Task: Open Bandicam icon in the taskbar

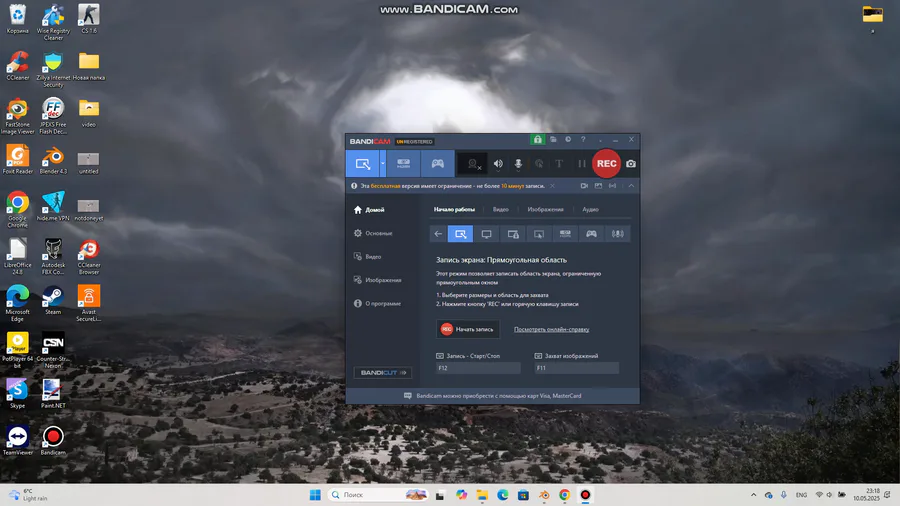Action: 585,495
